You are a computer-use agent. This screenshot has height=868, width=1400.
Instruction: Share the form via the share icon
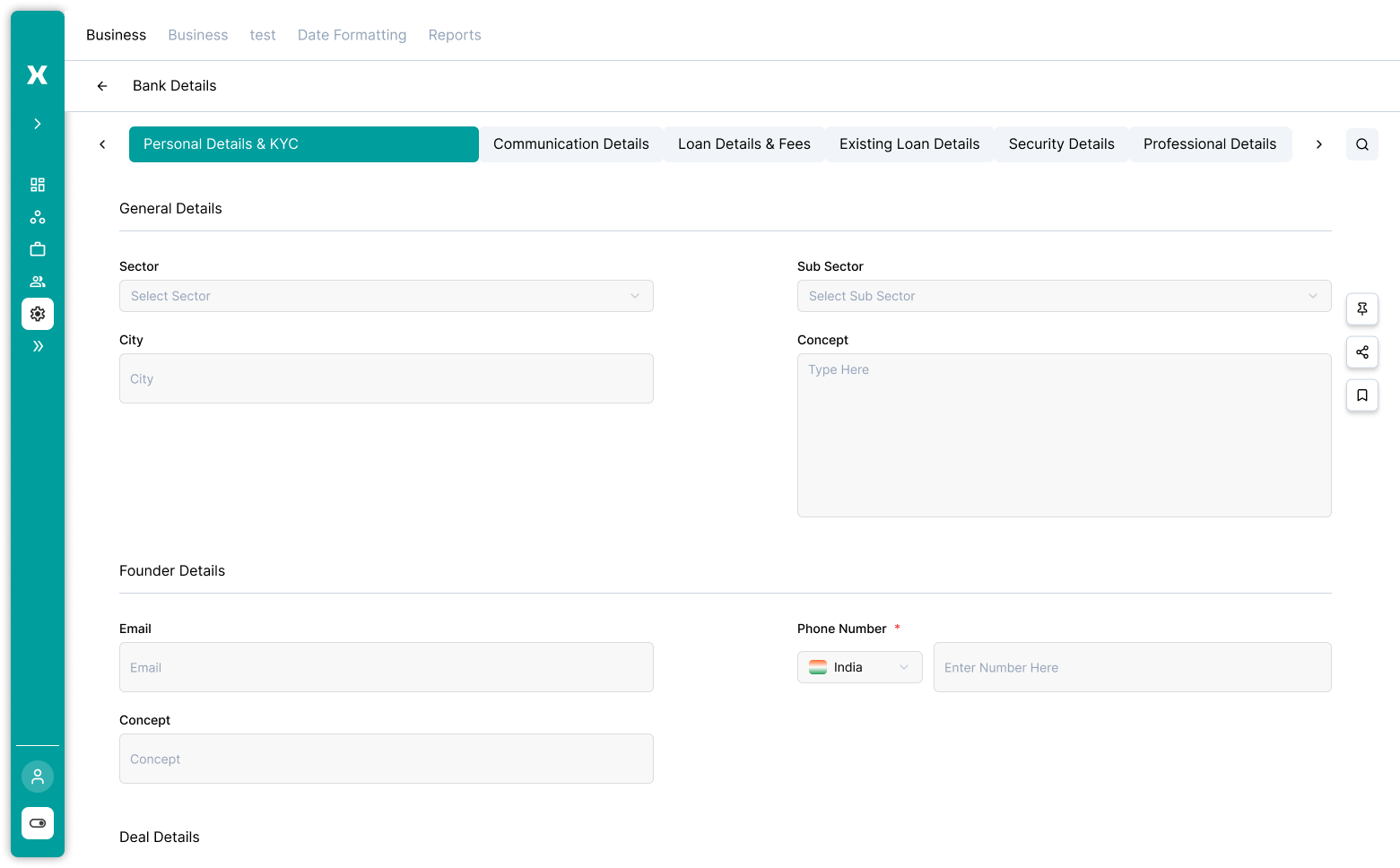(x=1361, y=352)
